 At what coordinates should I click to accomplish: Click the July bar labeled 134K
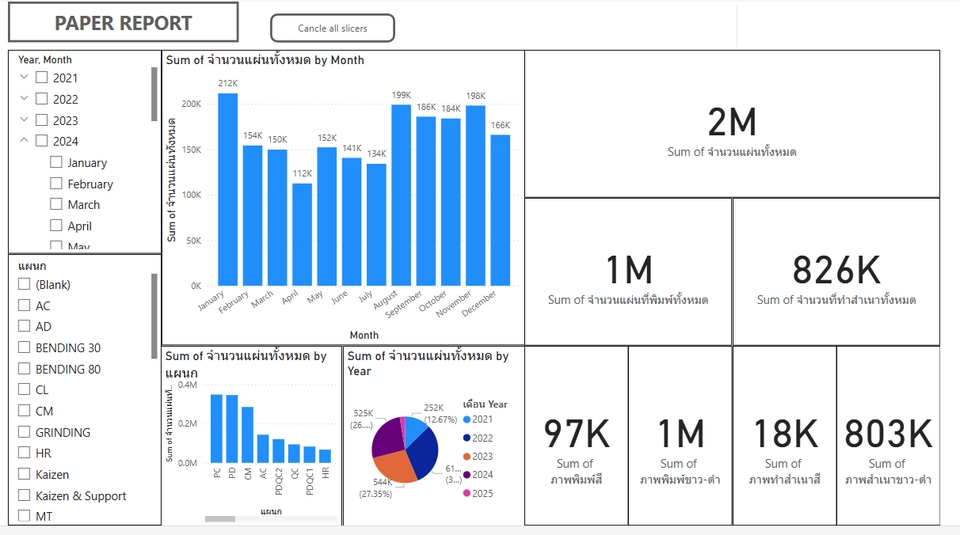tap(377, 225)
